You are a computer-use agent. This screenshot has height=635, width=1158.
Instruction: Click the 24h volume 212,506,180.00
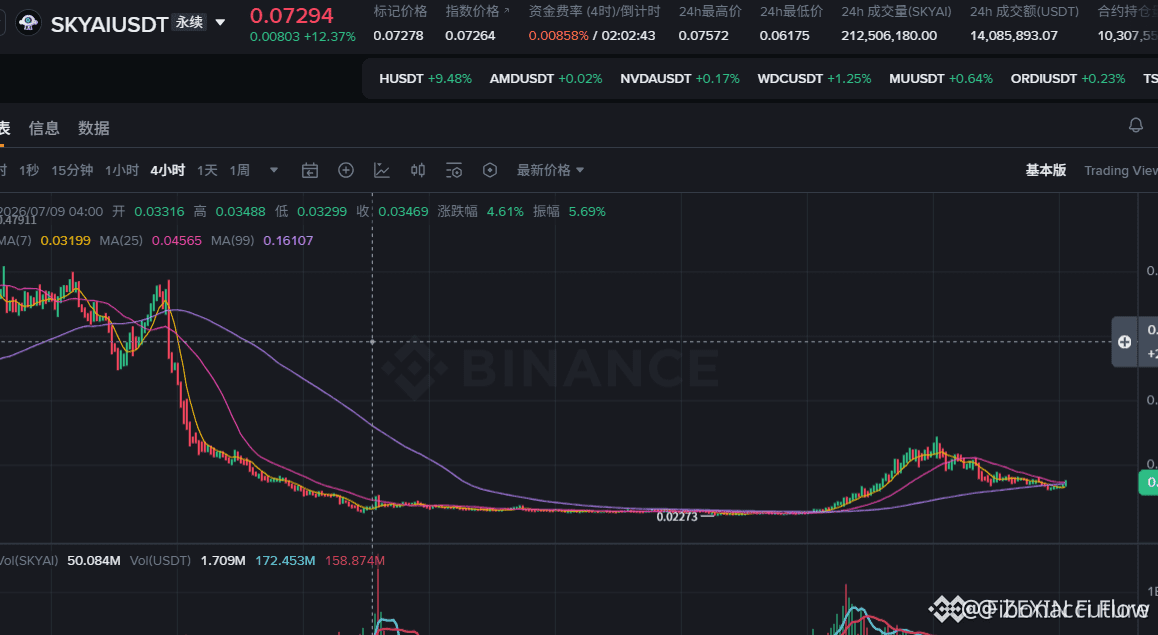pyautogui.click(x=889, y=35)
